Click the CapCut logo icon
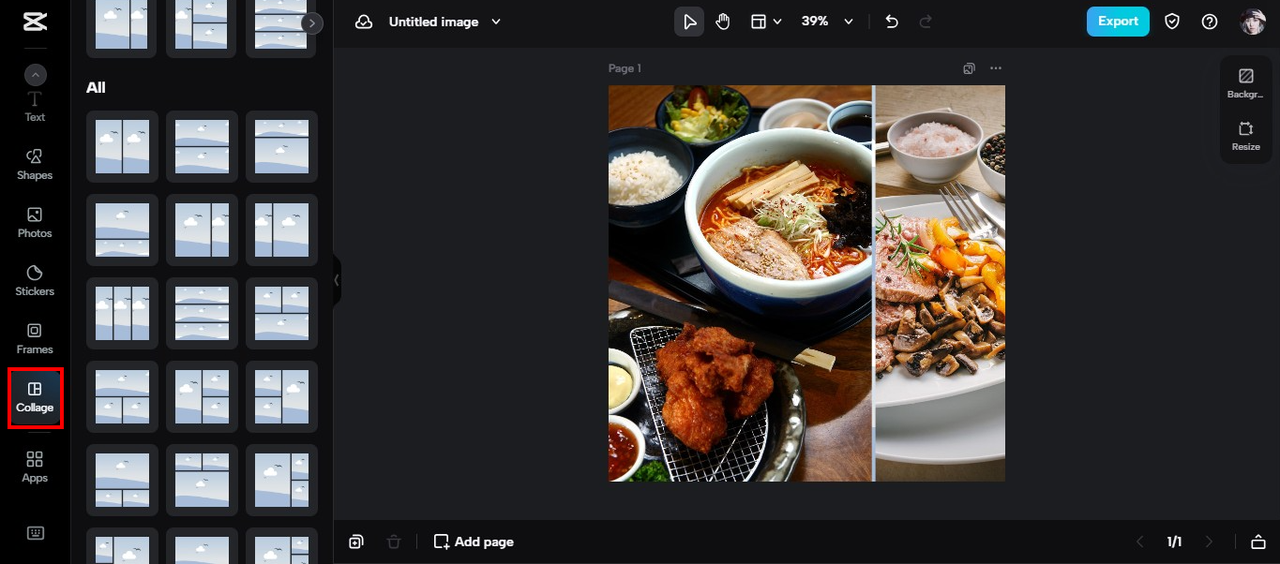The width and height of the screenshot is (1280, 564). [35, 22]
